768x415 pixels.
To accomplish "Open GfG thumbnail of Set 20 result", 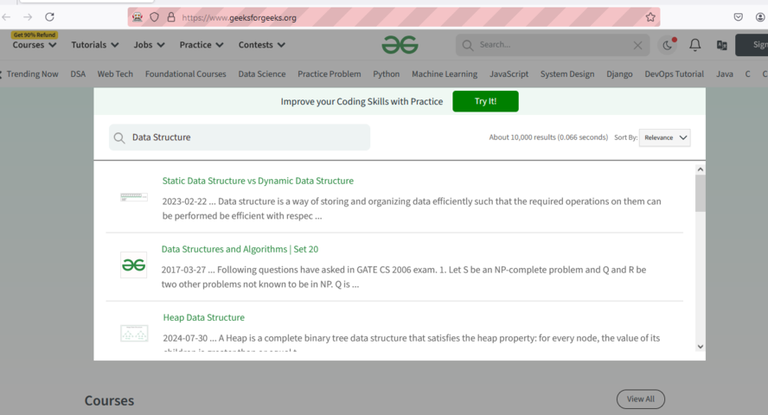I will pyautogui.click(x=134, y=265).
